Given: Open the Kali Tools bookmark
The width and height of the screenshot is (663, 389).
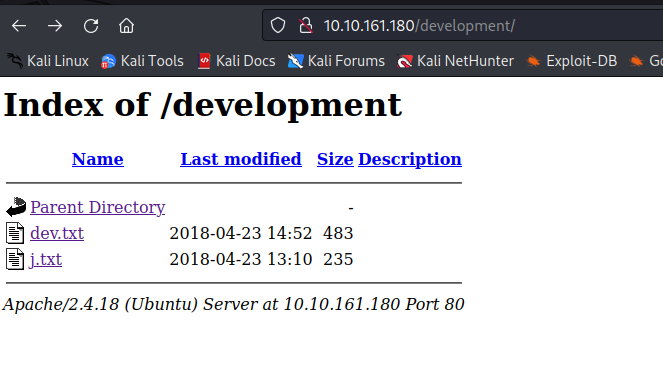Looking at the screenshot, I should [x=142, y=61].
